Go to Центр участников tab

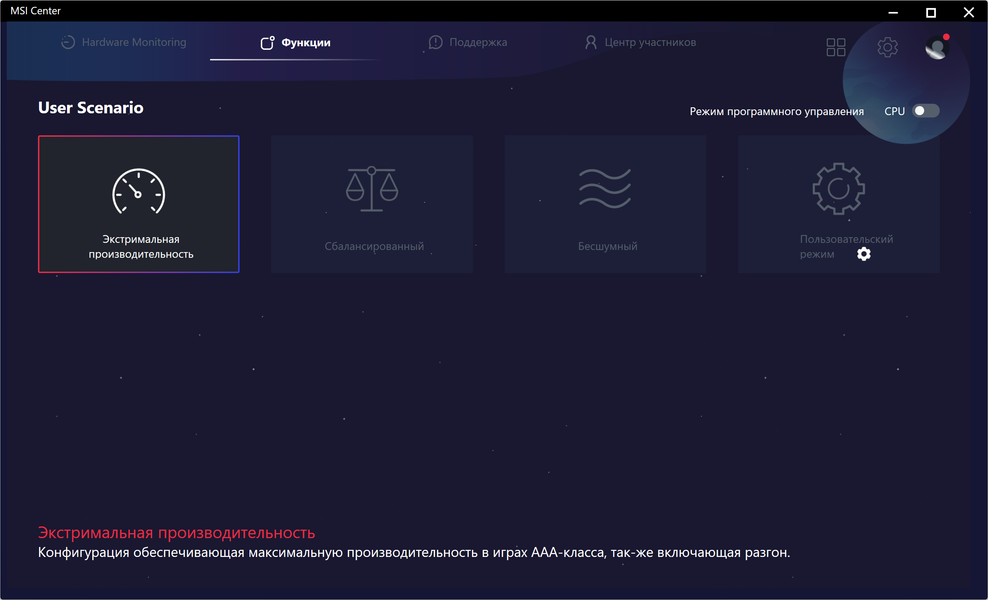(640, 42)
